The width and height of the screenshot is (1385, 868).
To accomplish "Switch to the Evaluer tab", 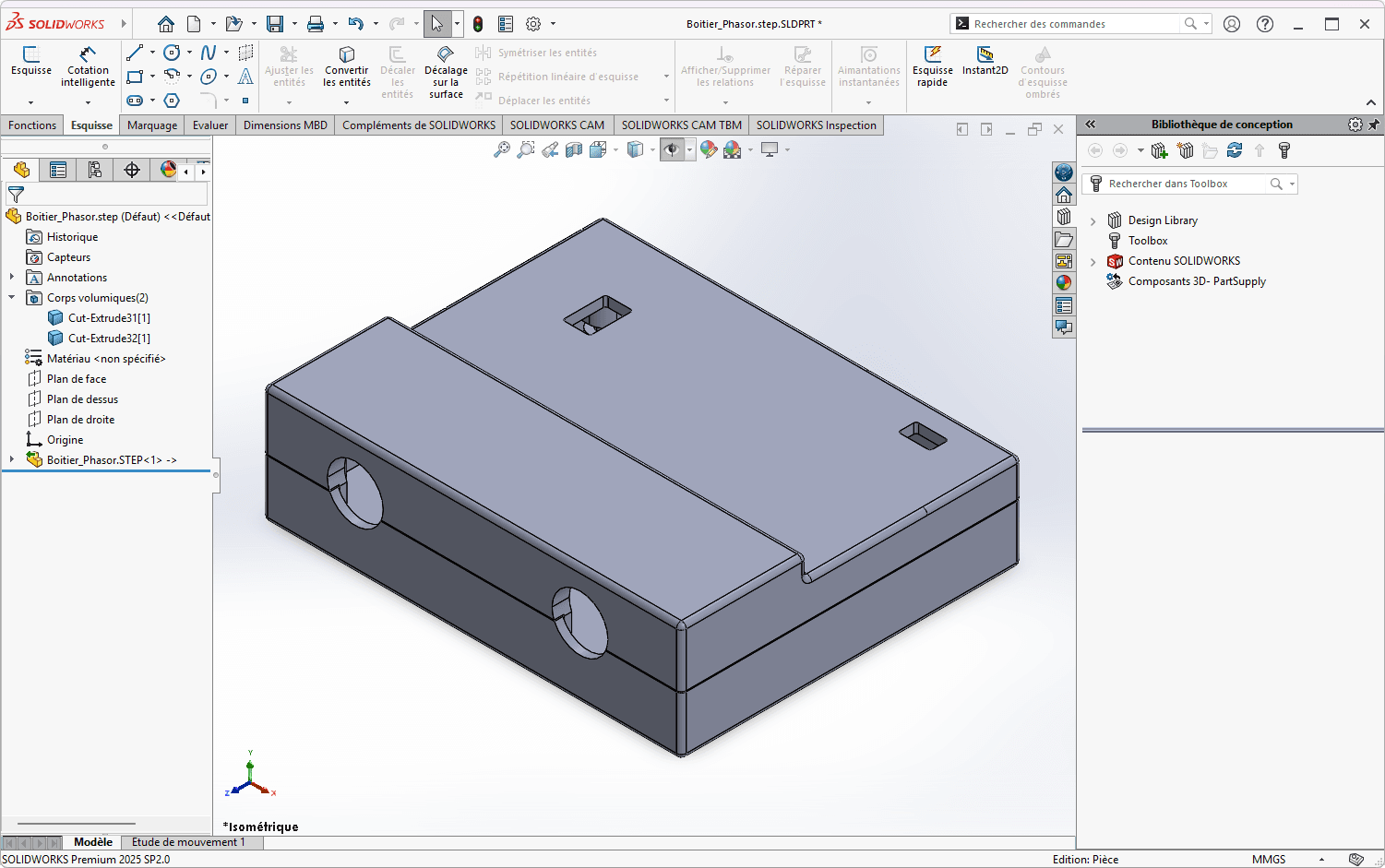I will coord(209,125).
